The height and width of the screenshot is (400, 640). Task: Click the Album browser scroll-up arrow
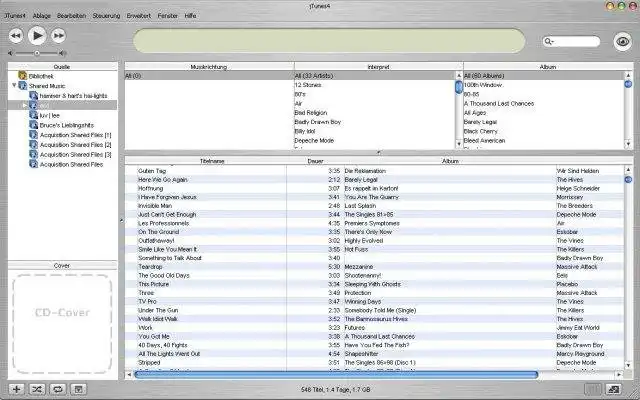click(x=628, y=75)
